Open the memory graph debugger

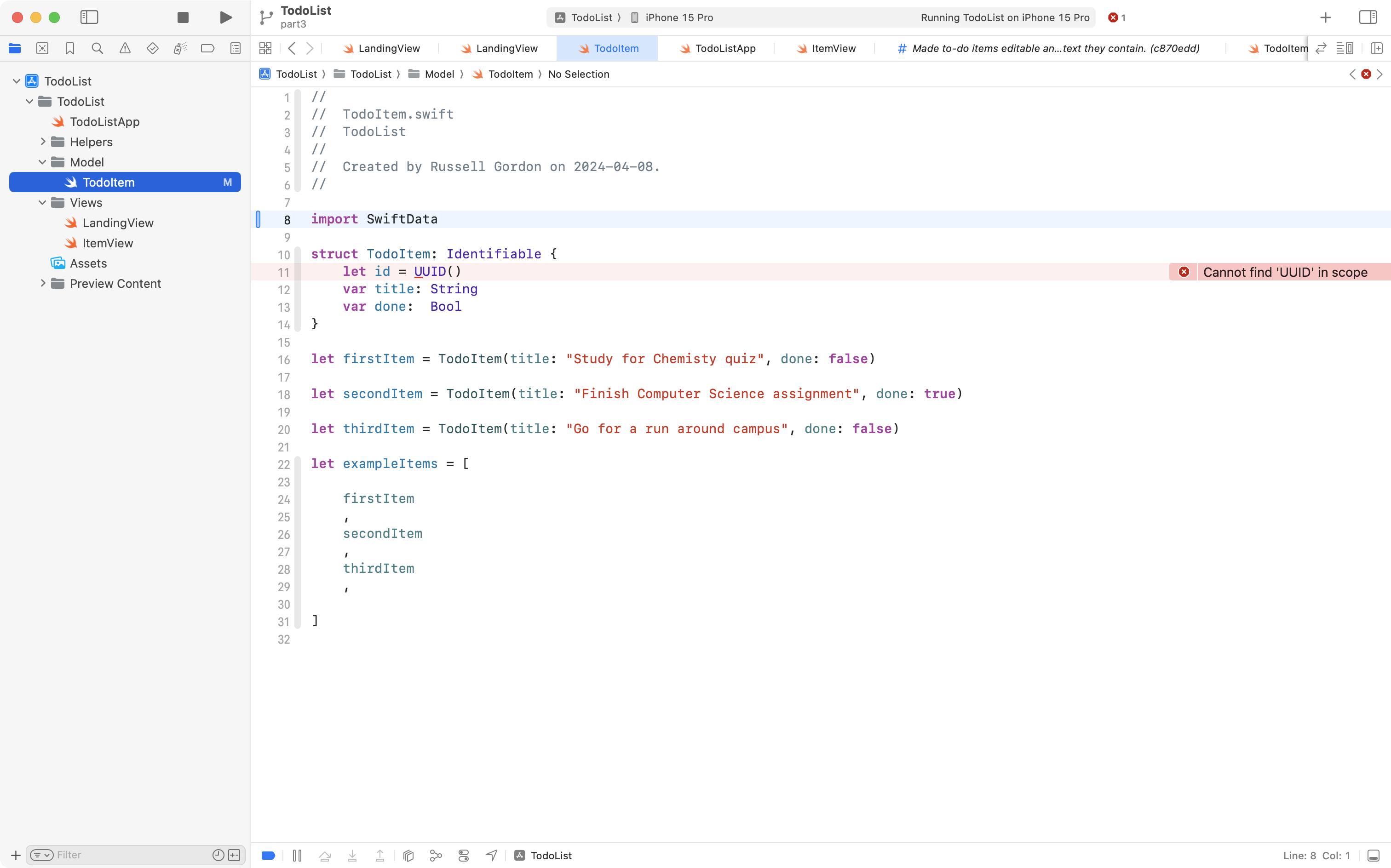(435, 855)
